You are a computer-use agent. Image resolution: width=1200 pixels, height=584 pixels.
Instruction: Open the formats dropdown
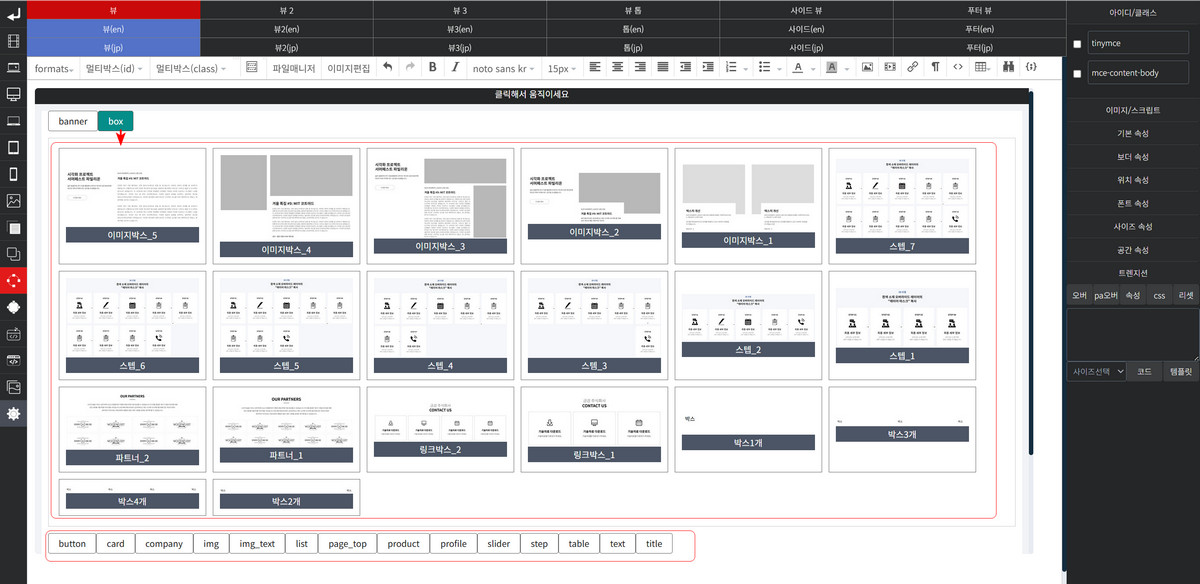pyautogui.click(x=54, y=68)
